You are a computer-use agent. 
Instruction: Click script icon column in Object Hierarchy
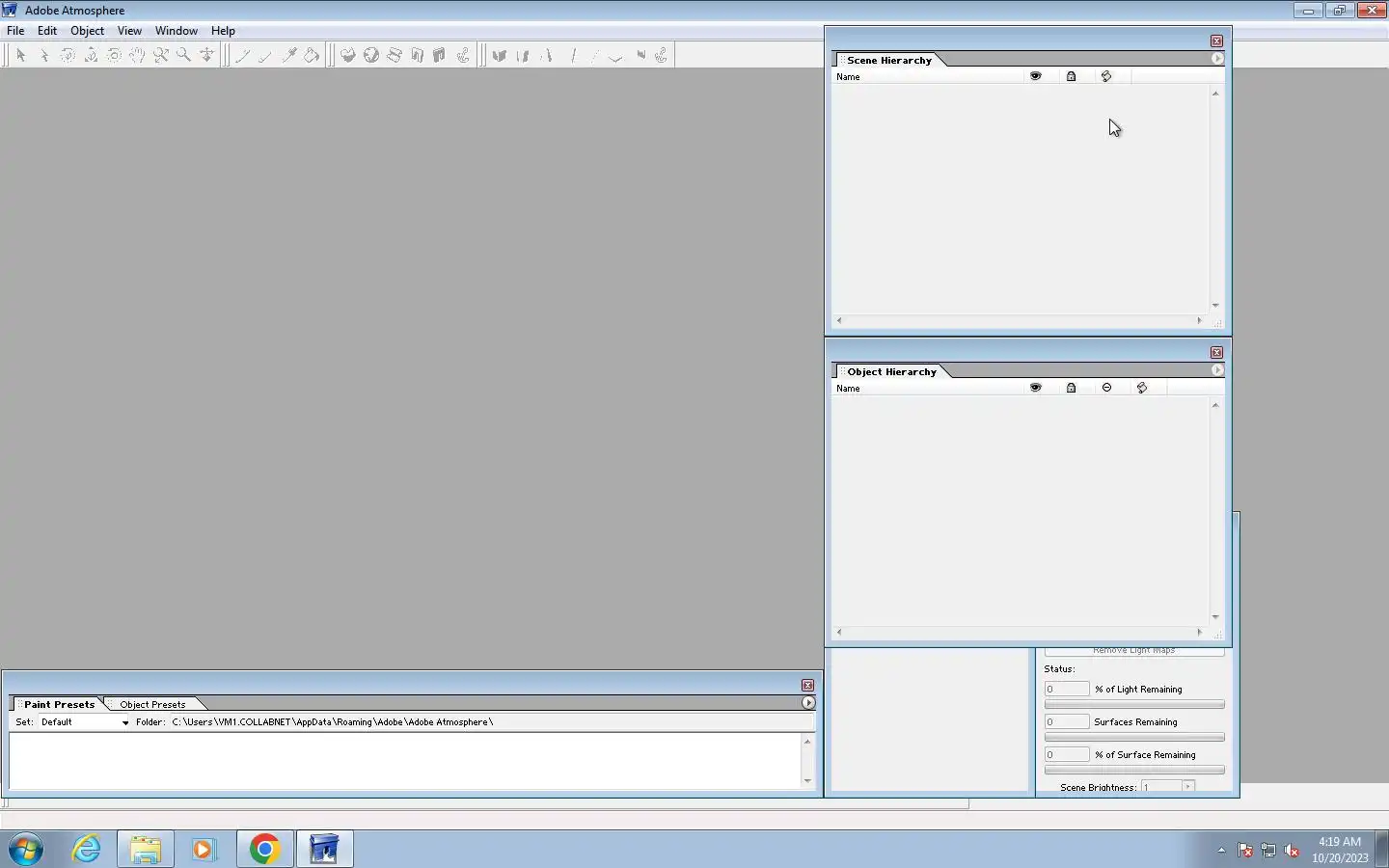(x=1142, y=388)
